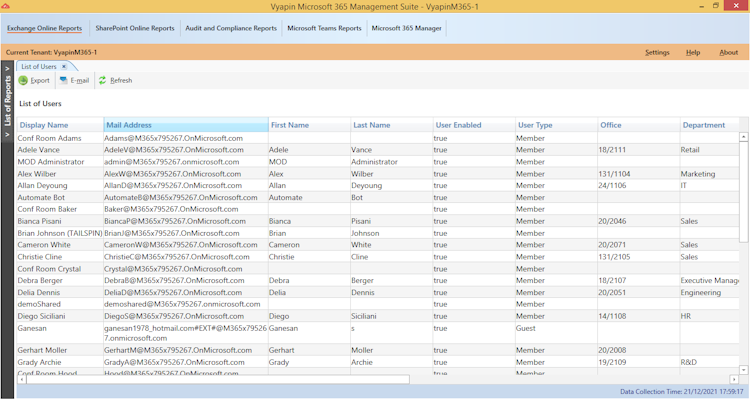Close the List of Users tab
The image size is (750, 400).
(x=64, y=67)
